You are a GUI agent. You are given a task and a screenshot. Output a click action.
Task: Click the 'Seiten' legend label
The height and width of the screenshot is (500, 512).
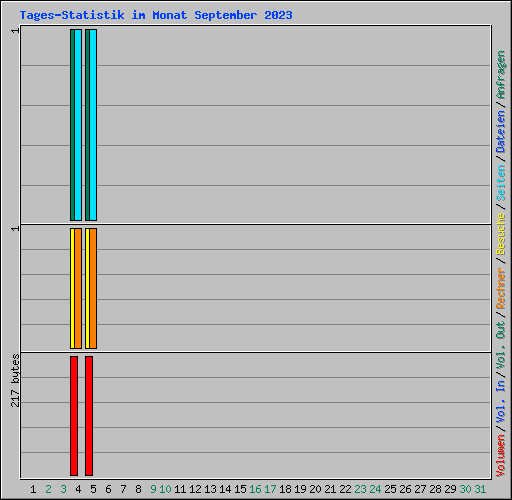coord(501,183)
